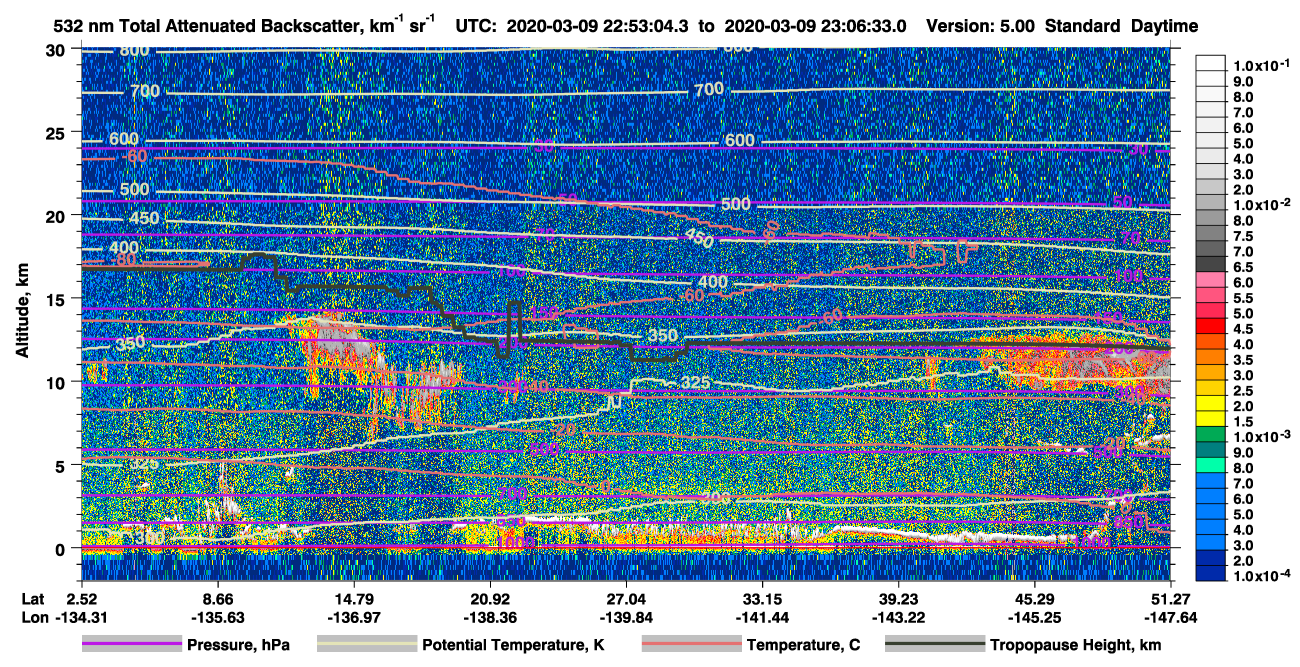Image resolution: width=1300 pixels, height=667 pixels.
Task: Click latitude value '20.92'
Action: tap(490, 598)
